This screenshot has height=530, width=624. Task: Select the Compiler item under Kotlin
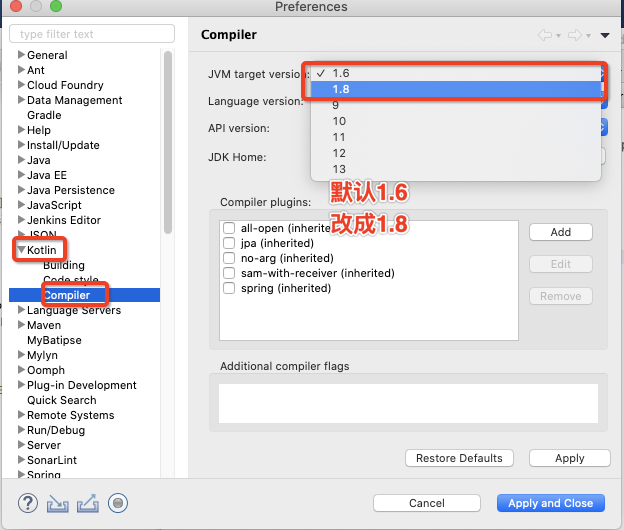point(67,295)
